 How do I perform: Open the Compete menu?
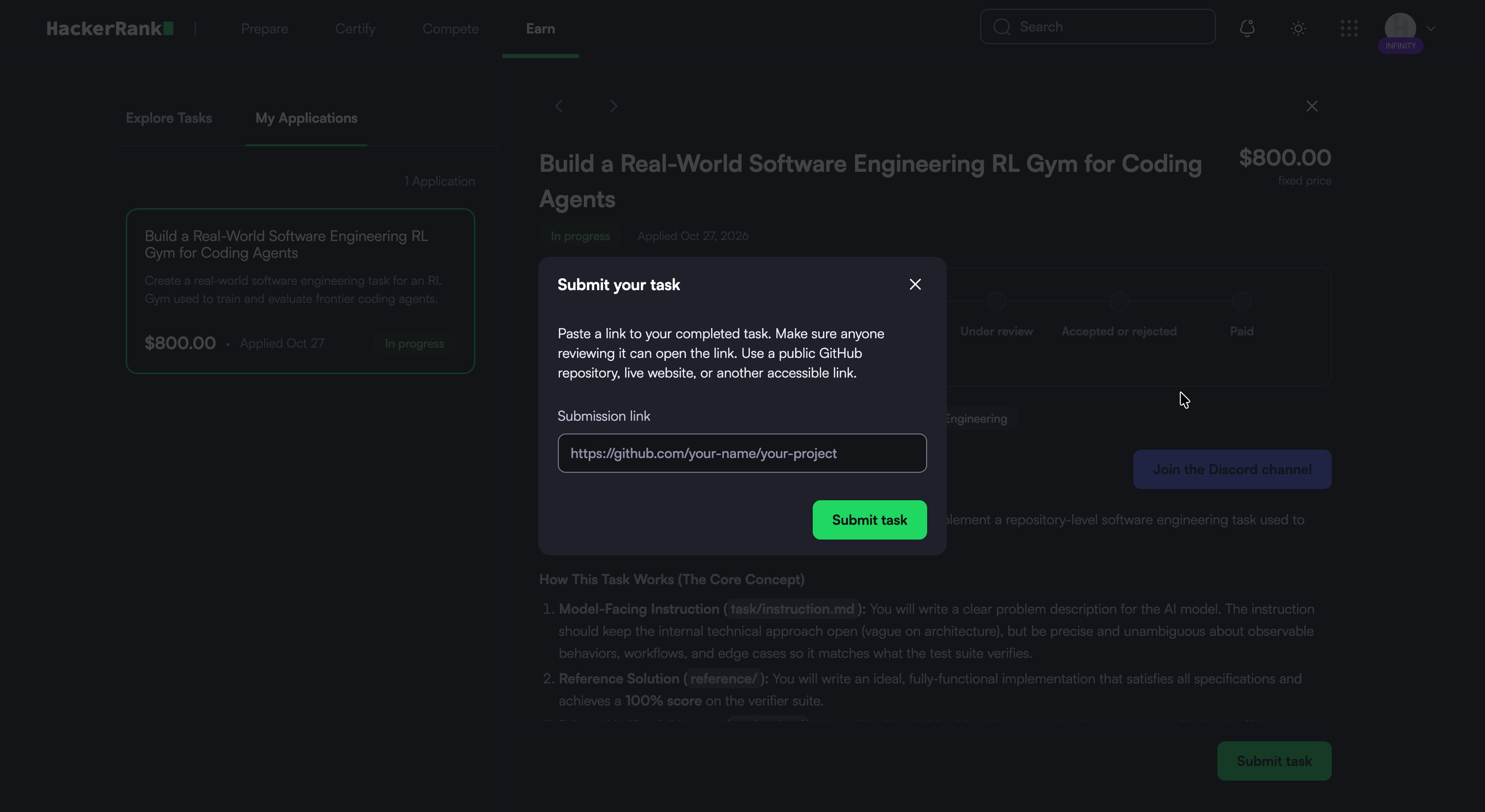[x=450, y=29]
